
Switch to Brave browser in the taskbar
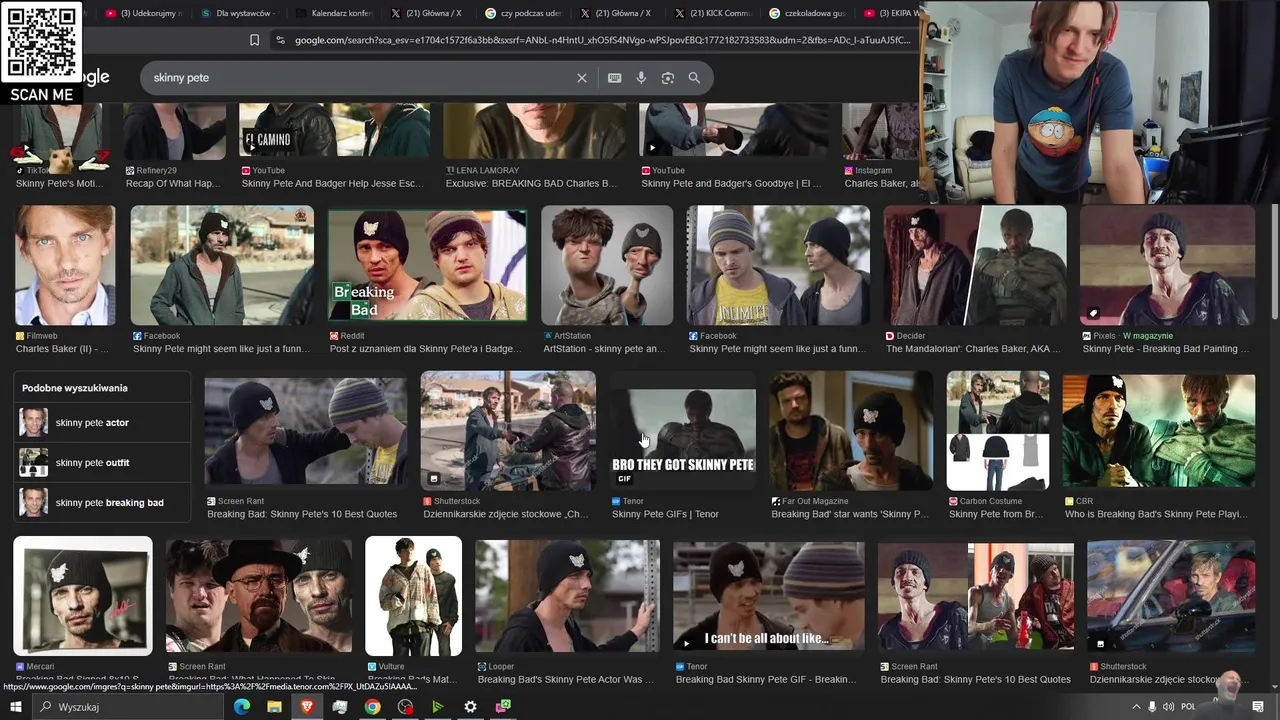point(307,707)
